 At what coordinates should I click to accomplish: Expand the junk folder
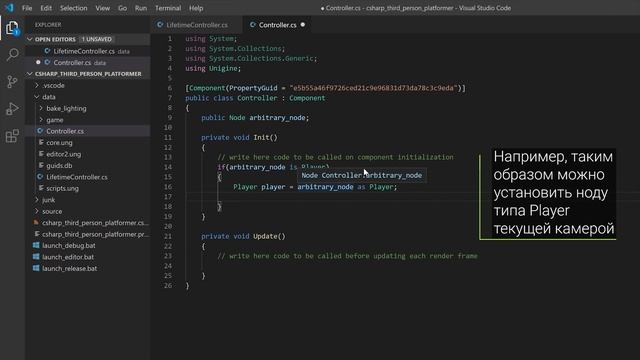pos(48,200)
